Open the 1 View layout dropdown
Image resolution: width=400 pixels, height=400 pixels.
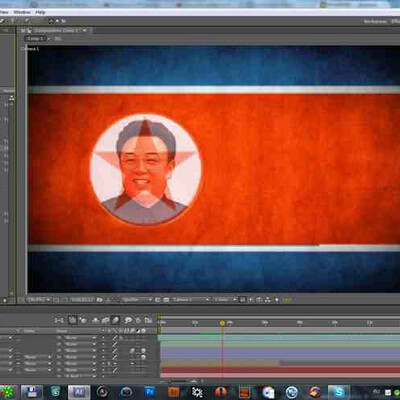tap(225, 300)
